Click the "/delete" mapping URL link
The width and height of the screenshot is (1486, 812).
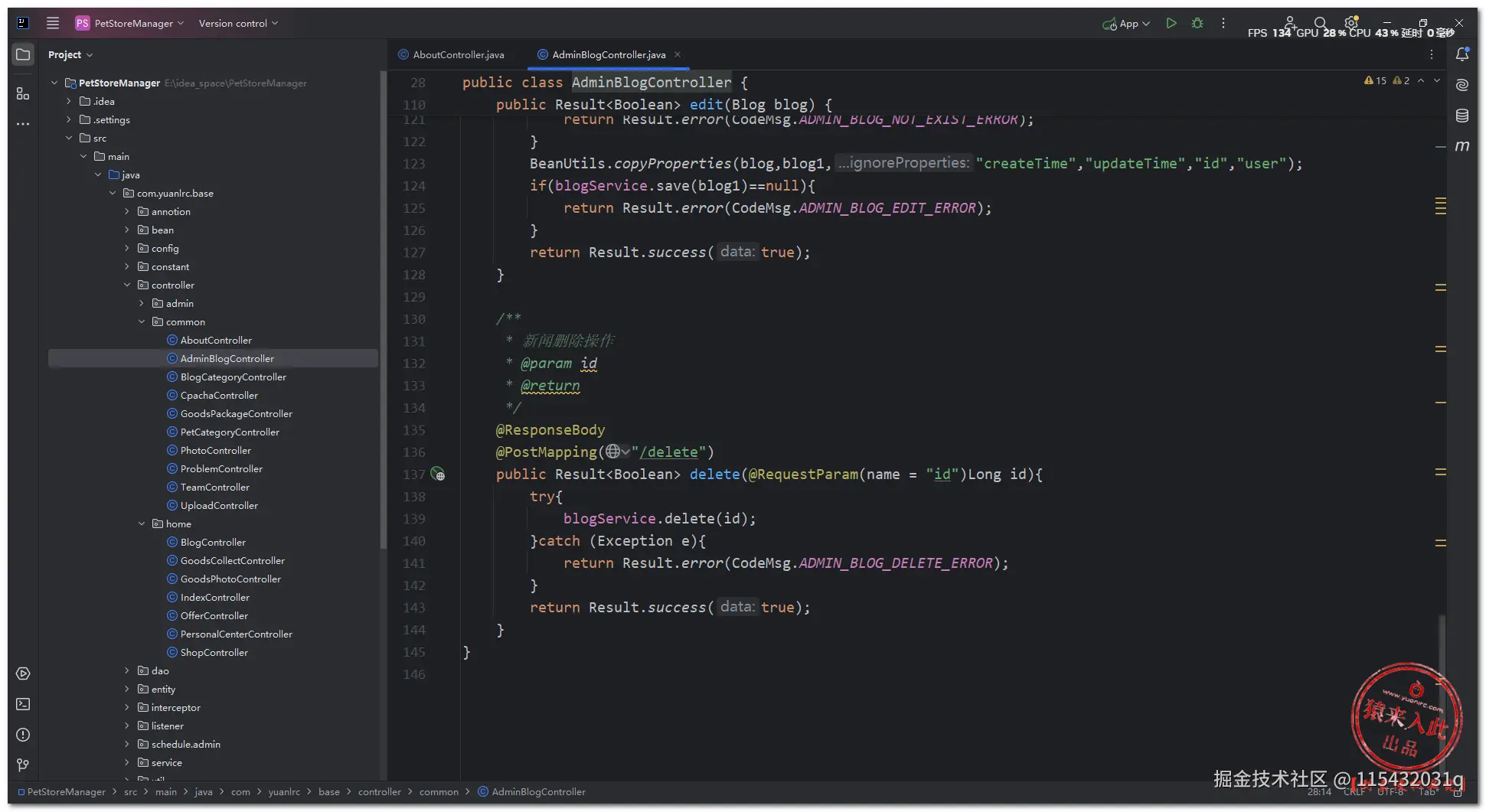pyautogui.click(x=668, y=452)
